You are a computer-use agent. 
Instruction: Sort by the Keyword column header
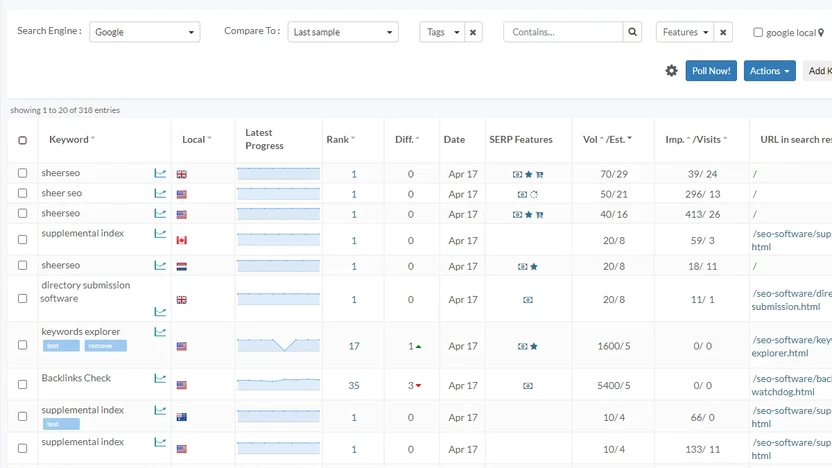[72, 140]
